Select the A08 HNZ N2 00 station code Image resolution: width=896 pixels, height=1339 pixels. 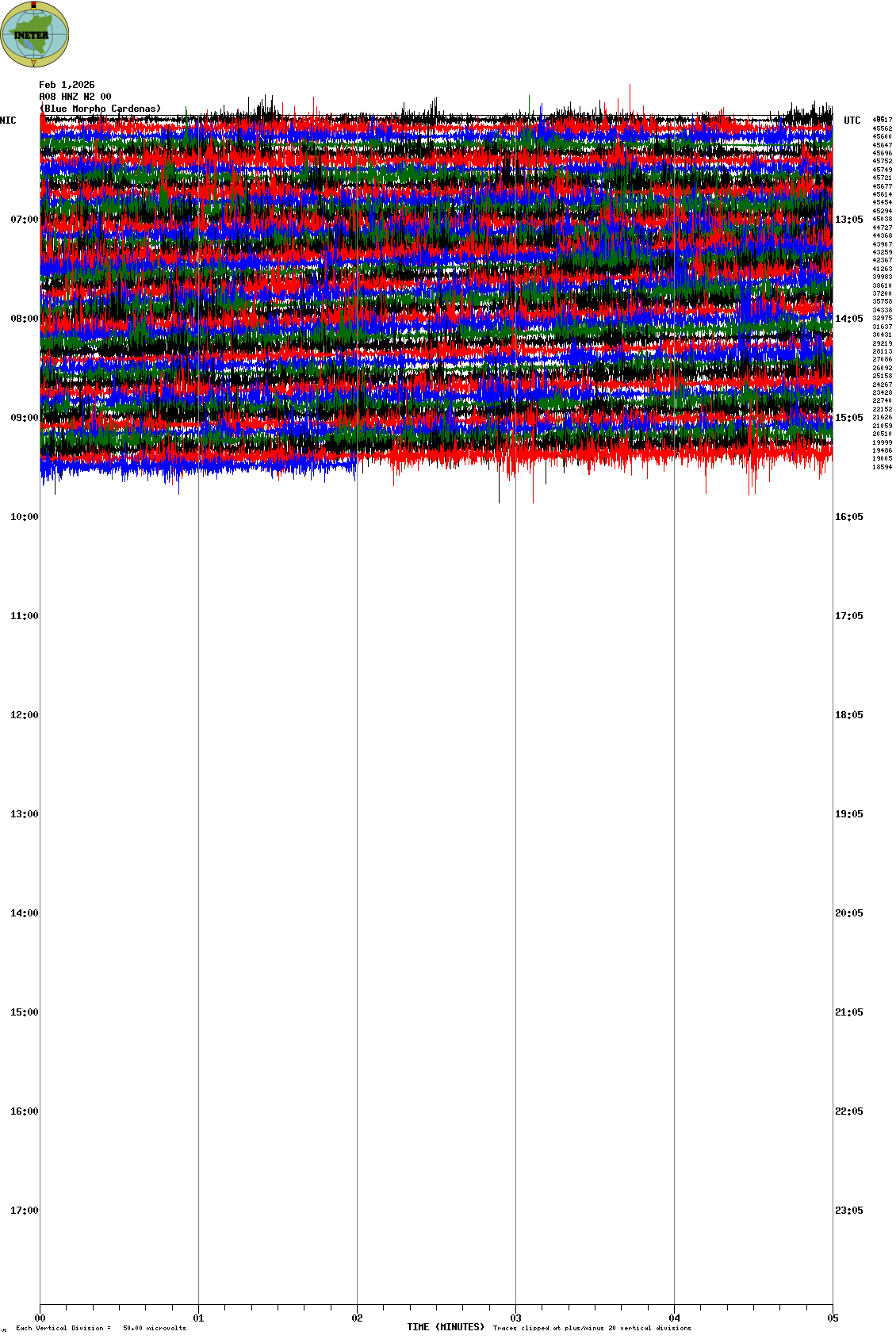pyautogui.click(x=75, y=97)
